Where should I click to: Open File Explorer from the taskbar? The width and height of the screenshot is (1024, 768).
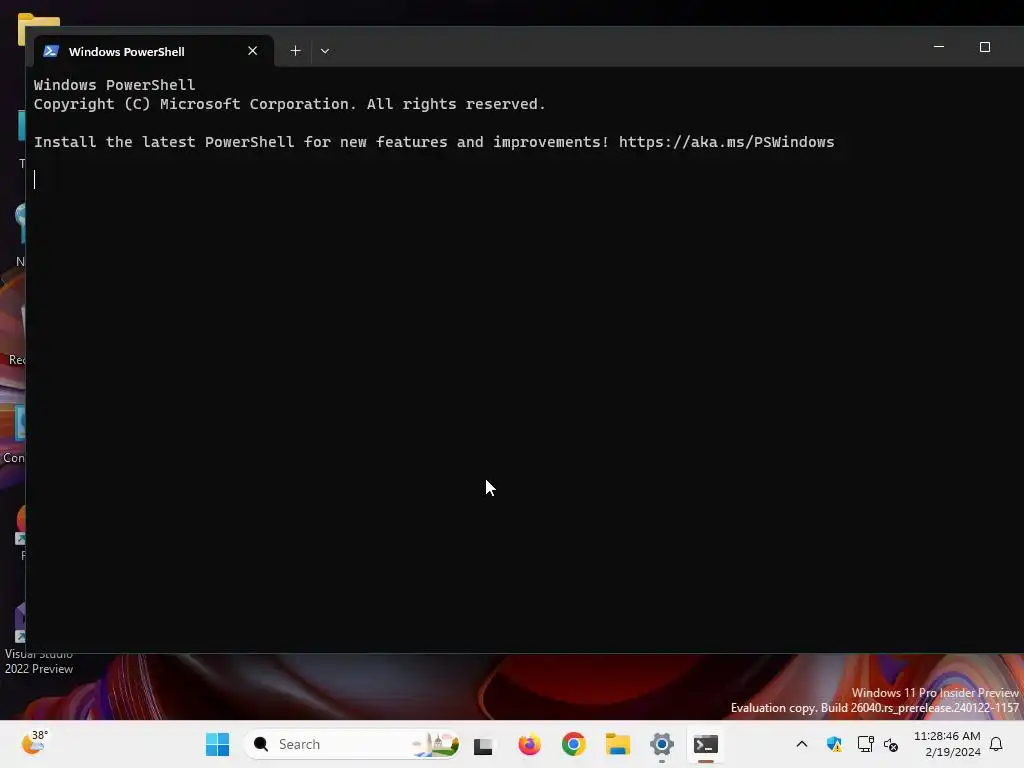click(x=618, y=744)
